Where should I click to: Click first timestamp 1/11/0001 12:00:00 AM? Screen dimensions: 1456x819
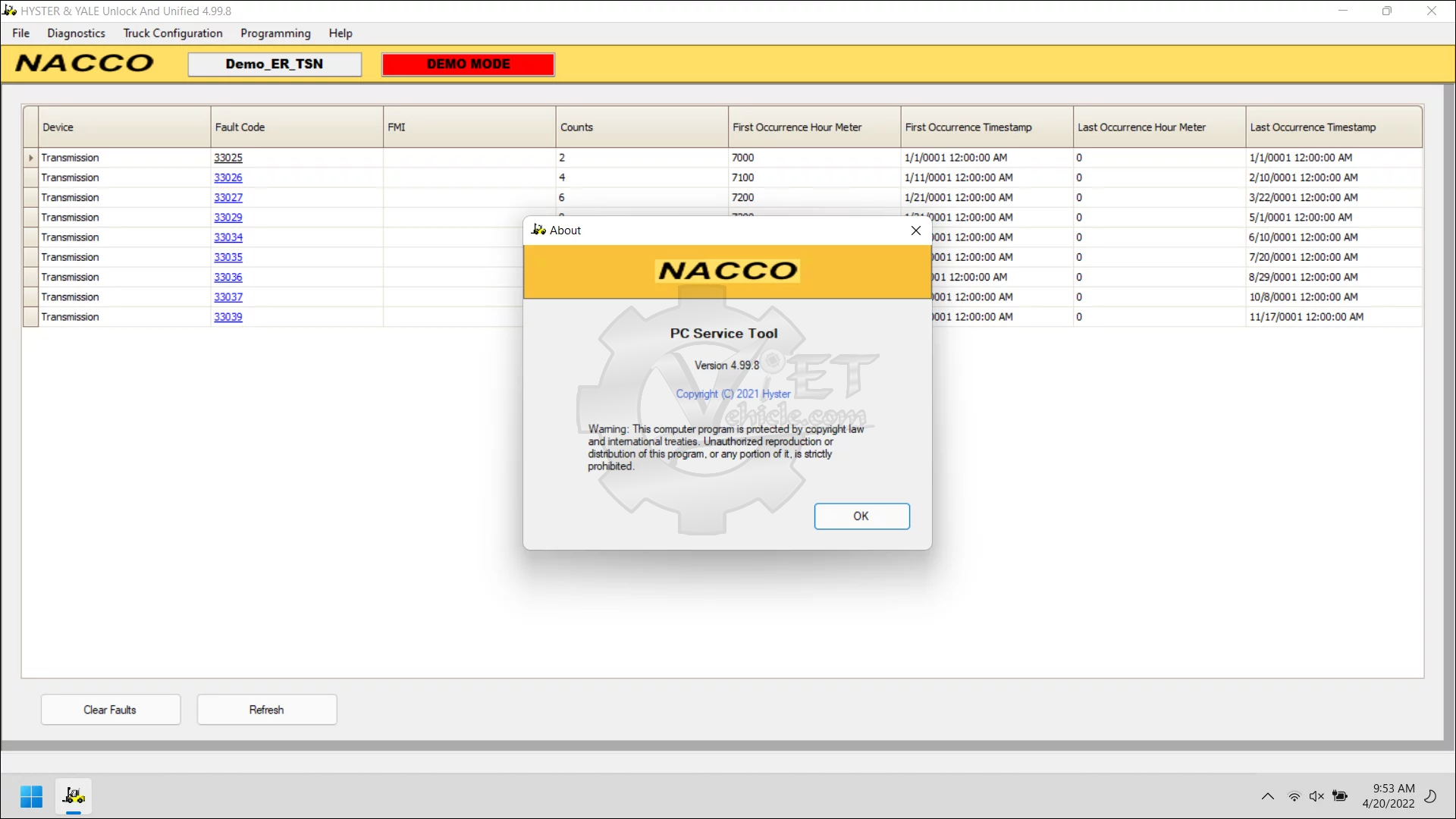click(x=959, y=177)
